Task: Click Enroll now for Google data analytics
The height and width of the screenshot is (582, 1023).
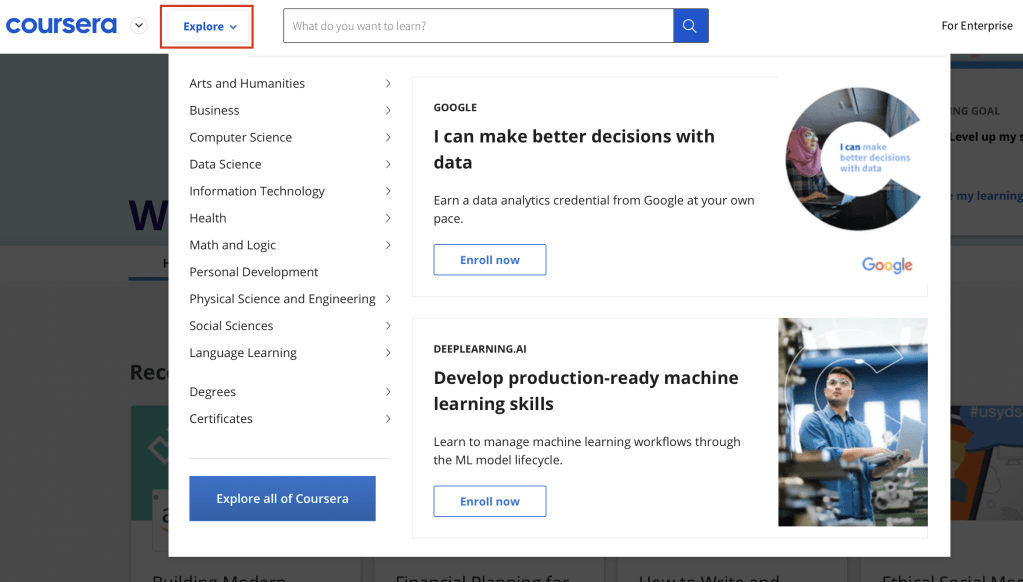Action: tap(489, 260)
